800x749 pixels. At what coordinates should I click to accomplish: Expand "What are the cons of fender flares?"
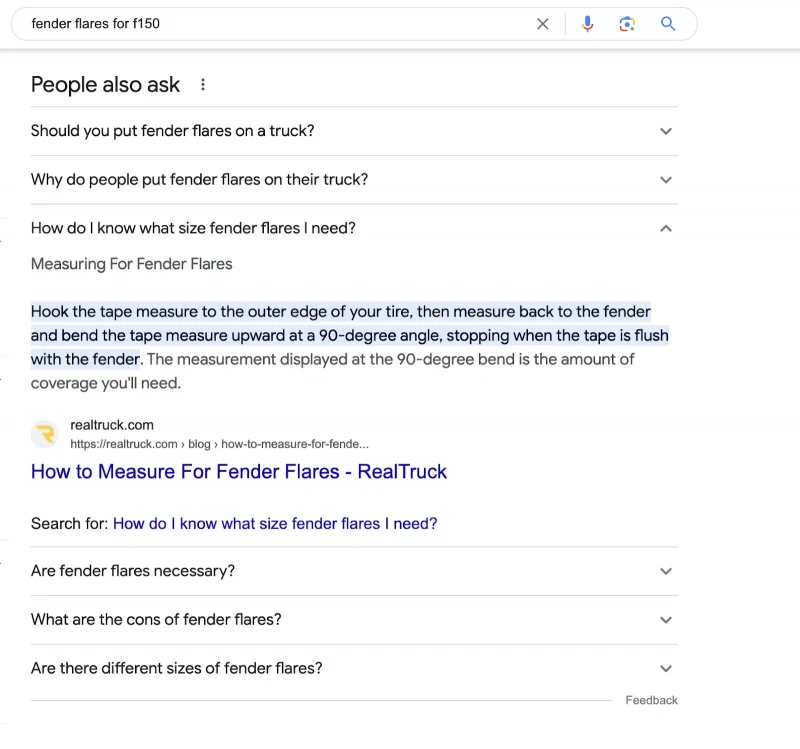click(354, 619)
